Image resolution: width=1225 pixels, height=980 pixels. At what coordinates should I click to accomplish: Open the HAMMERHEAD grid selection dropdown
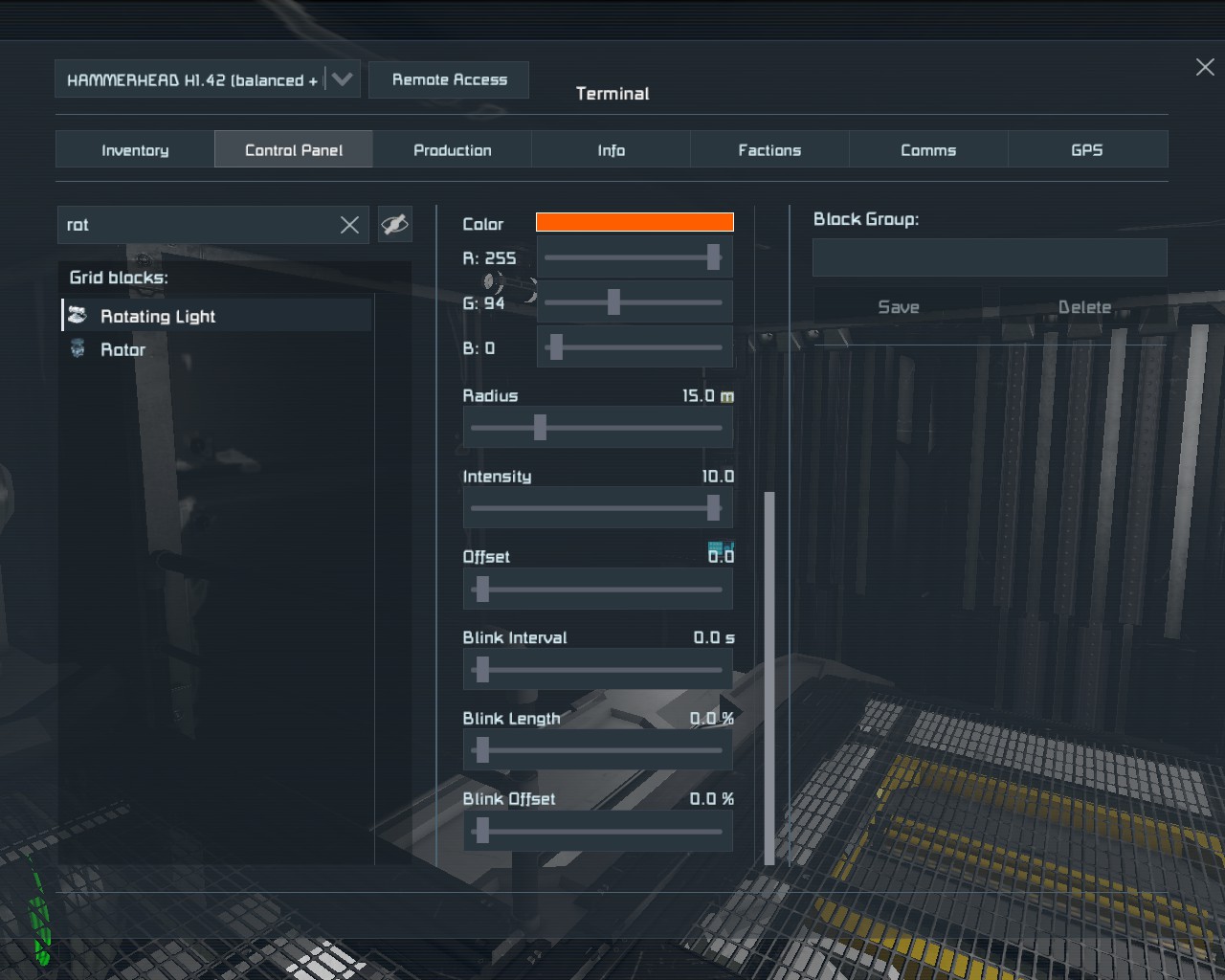[x=342, y=79]
